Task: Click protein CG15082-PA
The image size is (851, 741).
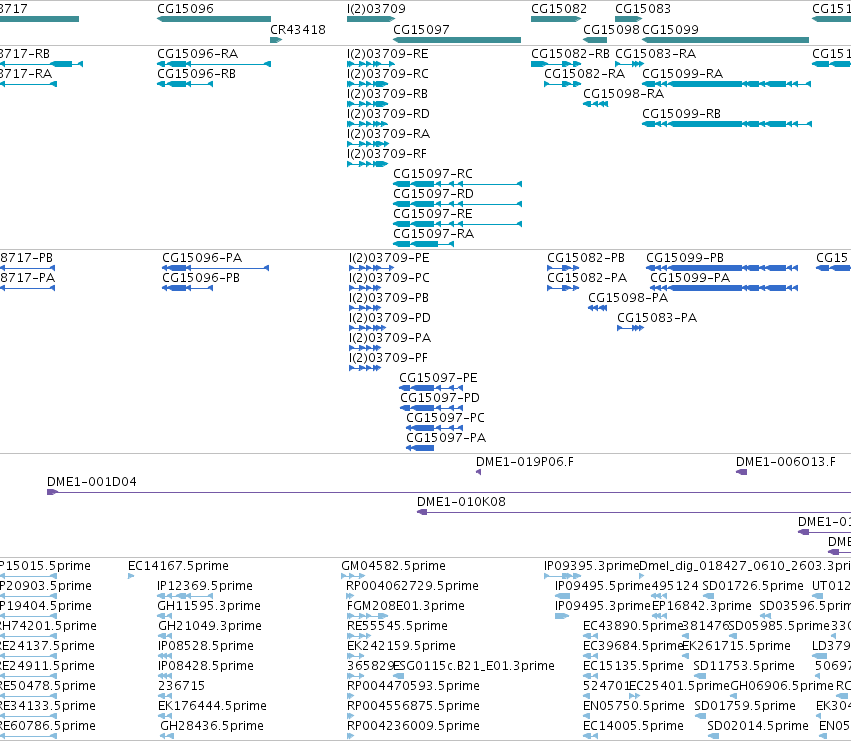Action: (587, 278)
